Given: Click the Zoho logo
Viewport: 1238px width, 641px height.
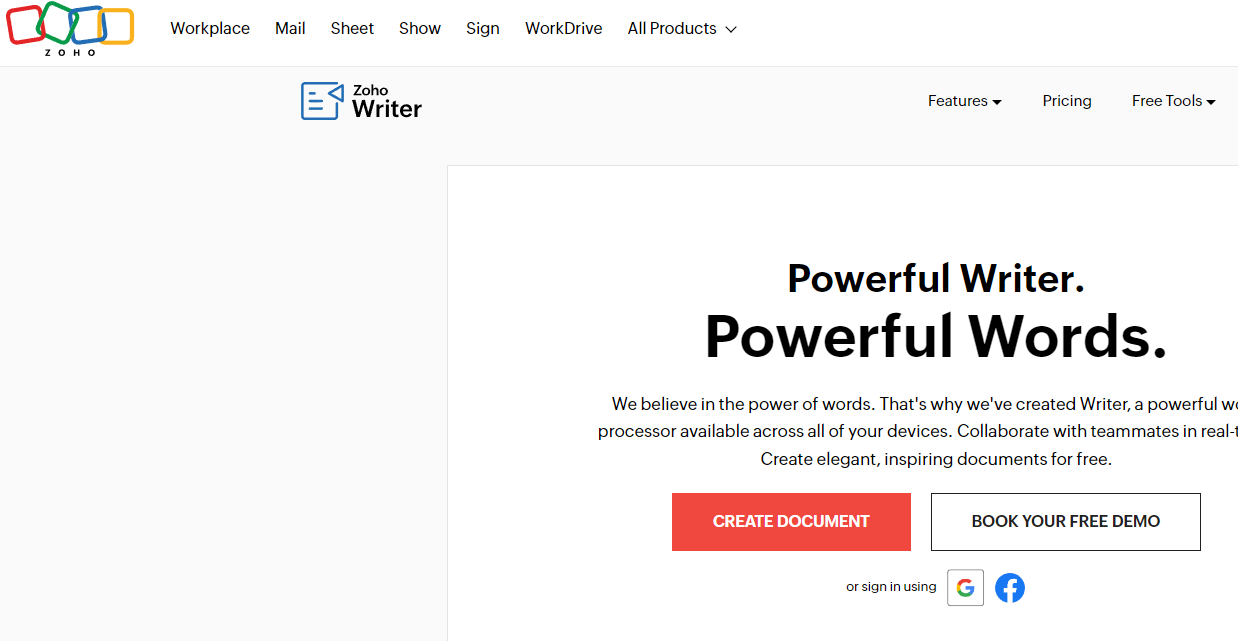Looking at the screenshot, I should [x=70, y=30].
